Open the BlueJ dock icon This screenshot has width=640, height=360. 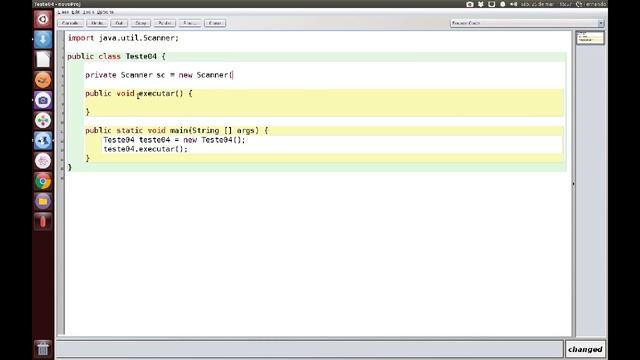(43, 141)
